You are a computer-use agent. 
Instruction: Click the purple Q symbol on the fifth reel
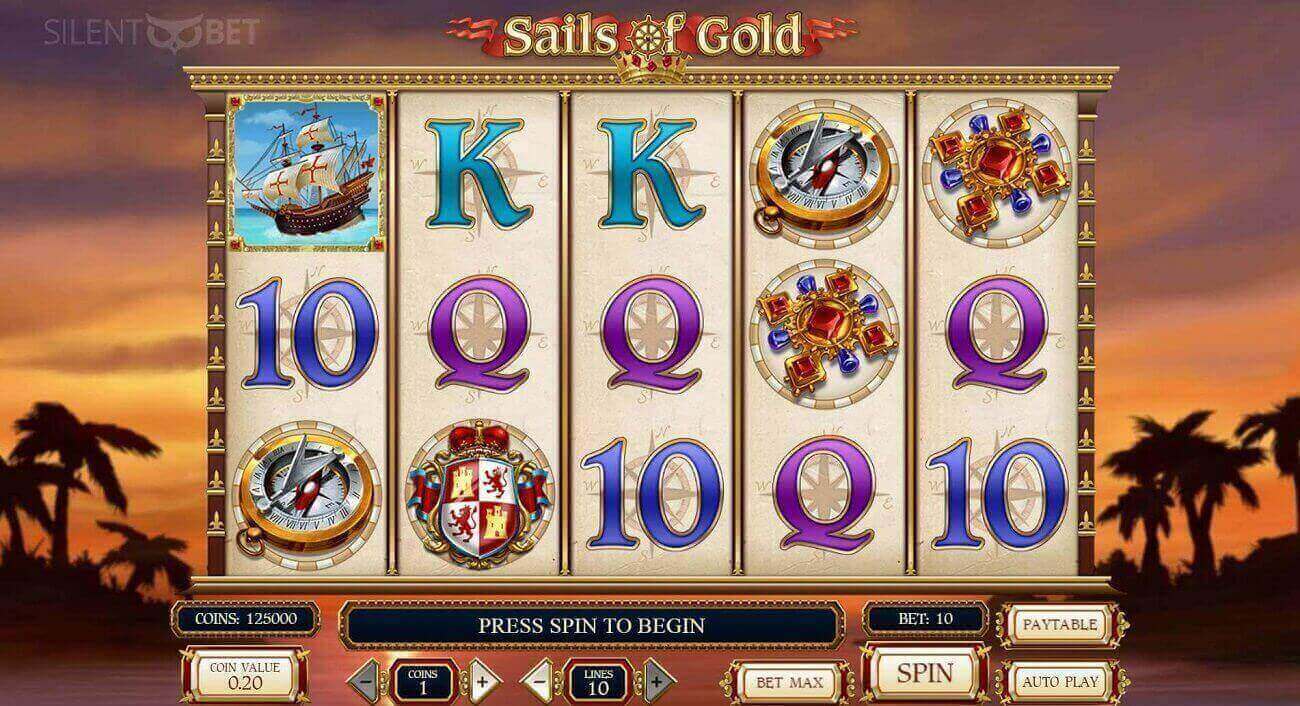point(995,333)
